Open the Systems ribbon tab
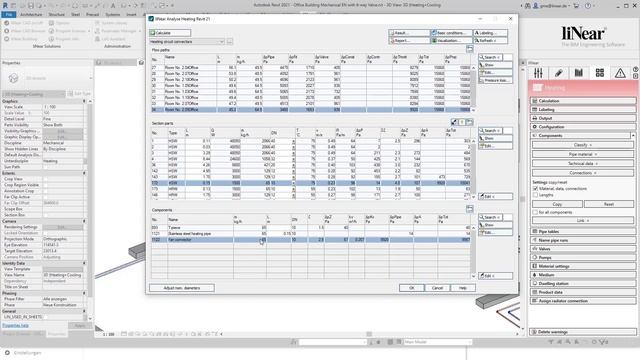 click(x=113, y=14)
